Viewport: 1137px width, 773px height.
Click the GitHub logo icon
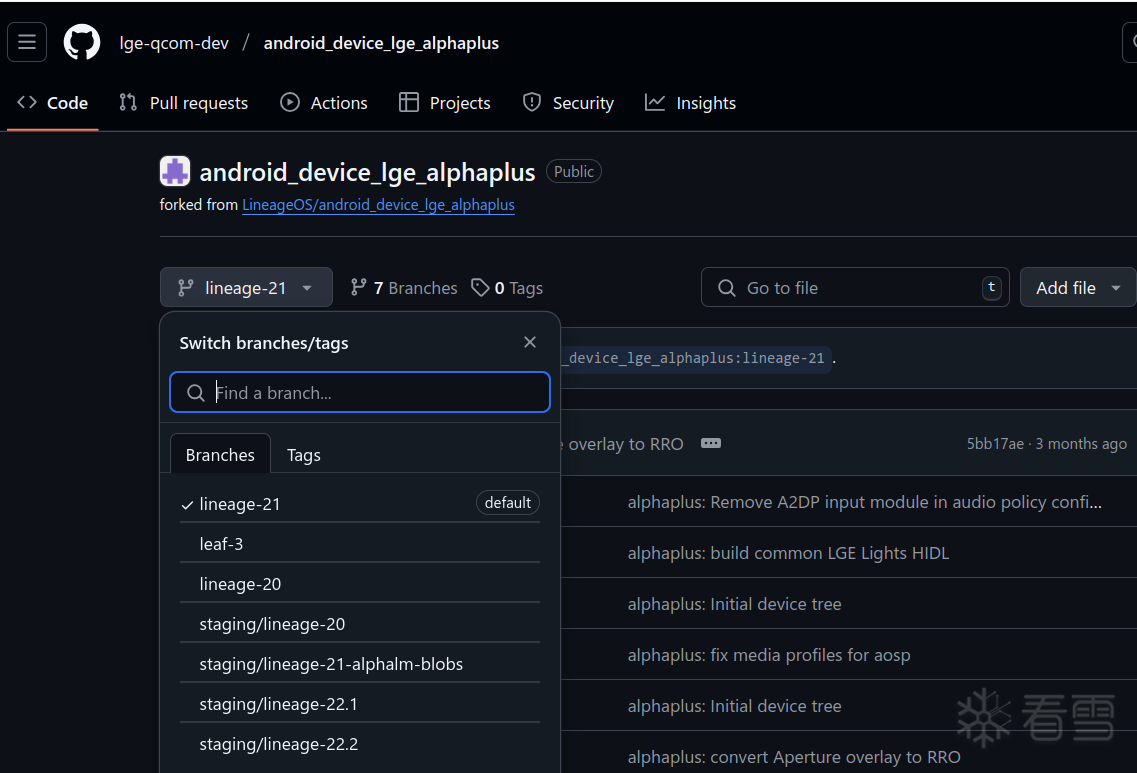[82, 42]
